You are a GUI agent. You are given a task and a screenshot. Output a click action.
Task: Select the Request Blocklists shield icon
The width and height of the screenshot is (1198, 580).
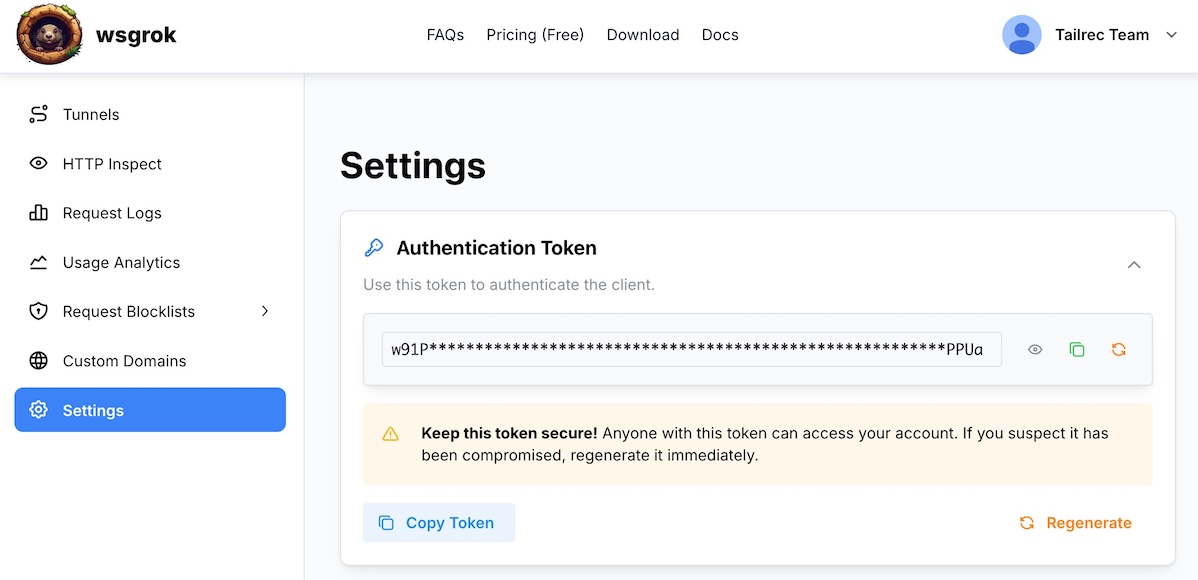pyautogui.click(x=37, y=311)
